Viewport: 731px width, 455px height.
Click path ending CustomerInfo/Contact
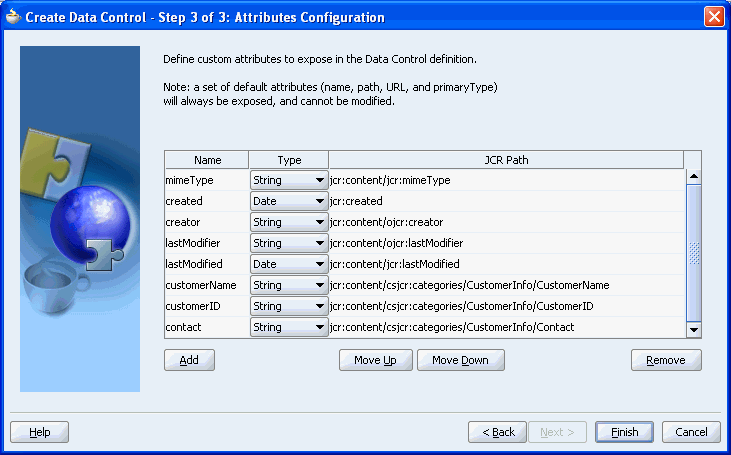coord(507,327)
